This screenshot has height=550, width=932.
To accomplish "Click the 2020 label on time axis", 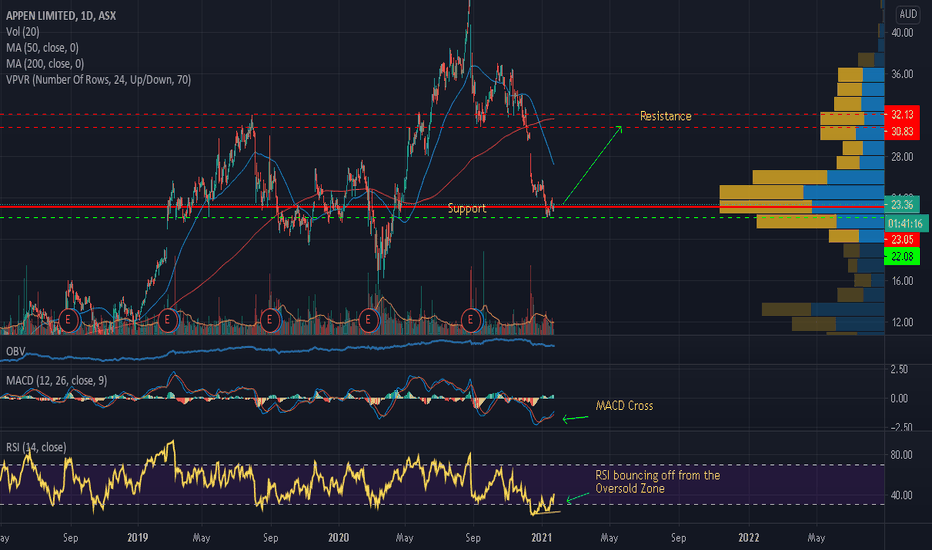I will pyautogui.click(x=338, y=538).
